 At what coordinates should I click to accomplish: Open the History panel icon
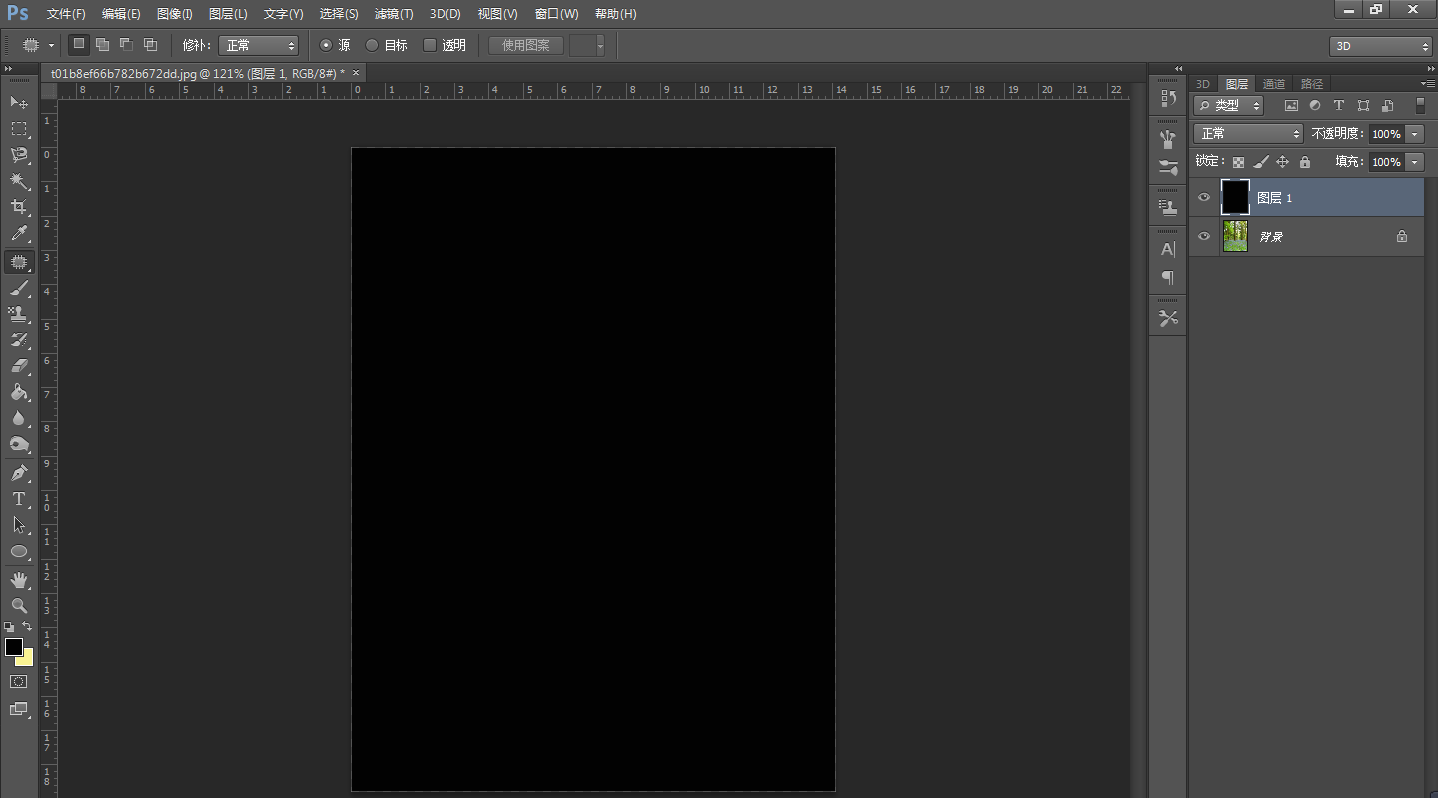point(1167,99)
